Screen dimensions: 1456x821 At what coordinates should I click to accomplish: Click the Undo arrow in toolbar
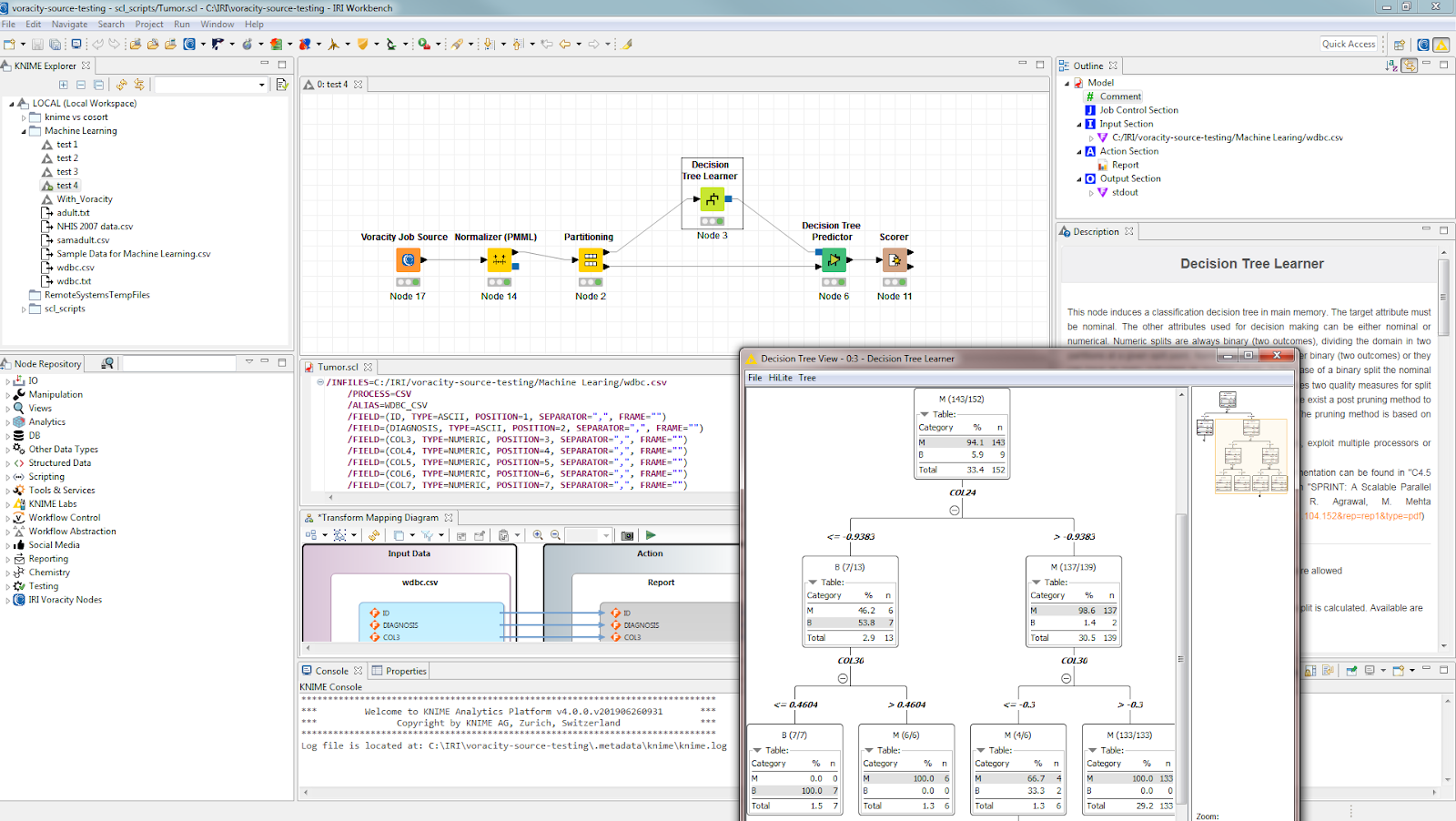click(97, 44)
